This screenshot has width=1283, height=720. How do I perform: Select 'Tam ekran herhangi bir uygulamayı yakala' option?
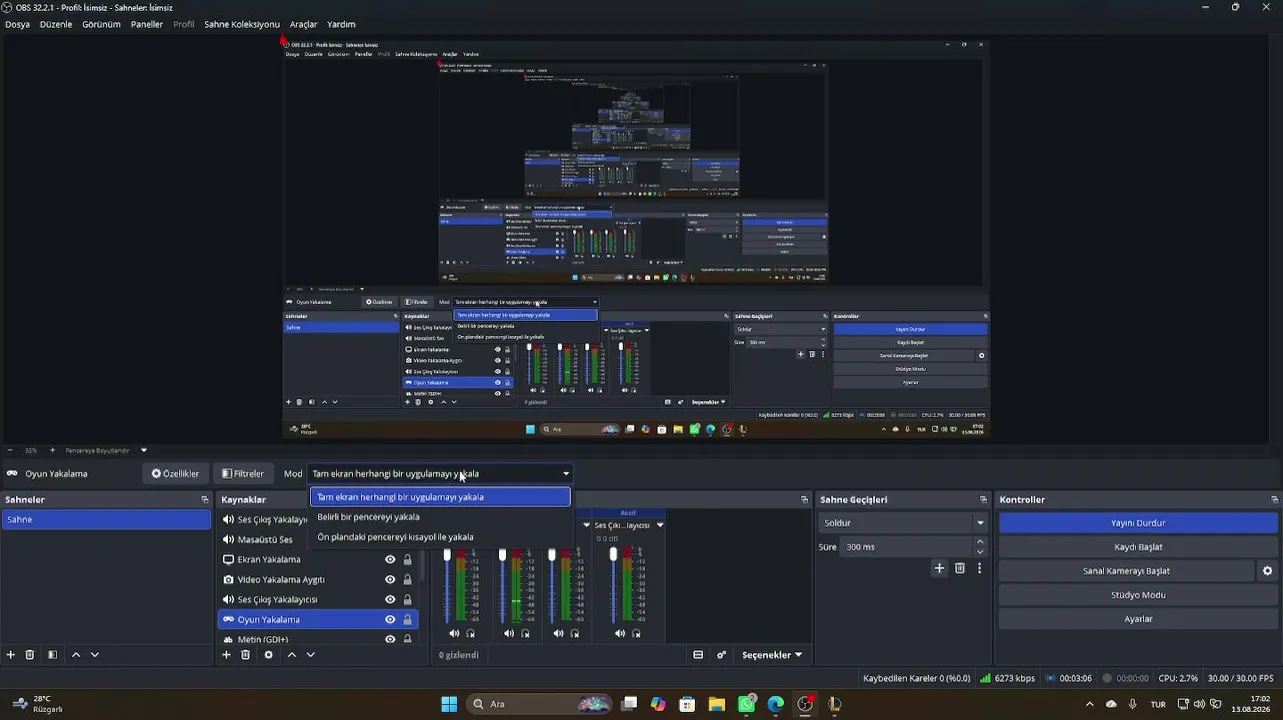(x=440, y=497)
